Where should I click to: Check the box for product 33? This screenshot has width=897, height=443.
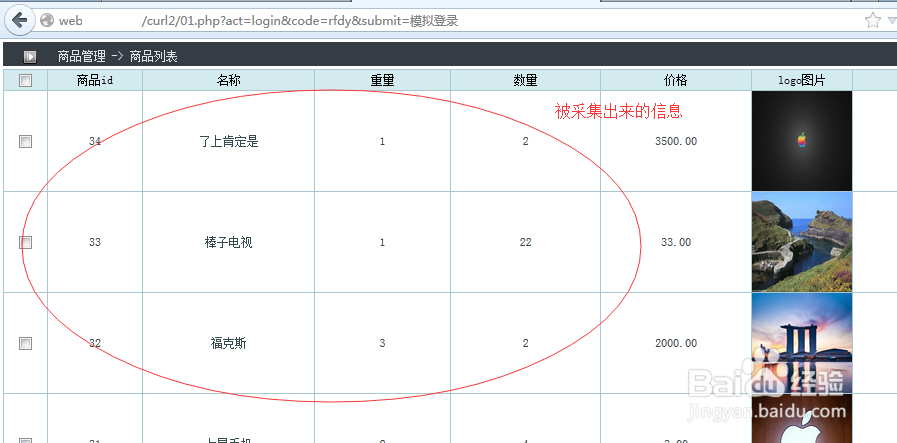click(x=25, y=243)
